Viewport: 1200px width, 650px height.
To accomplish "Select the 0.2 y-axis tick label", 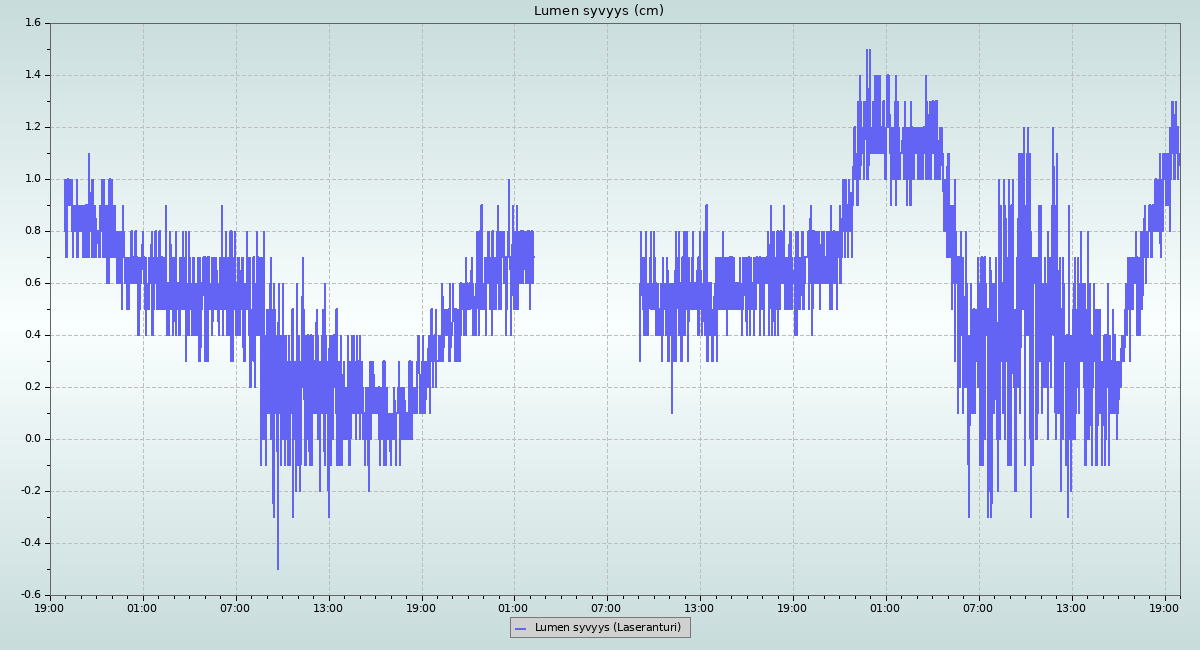I will coord(32,387).
